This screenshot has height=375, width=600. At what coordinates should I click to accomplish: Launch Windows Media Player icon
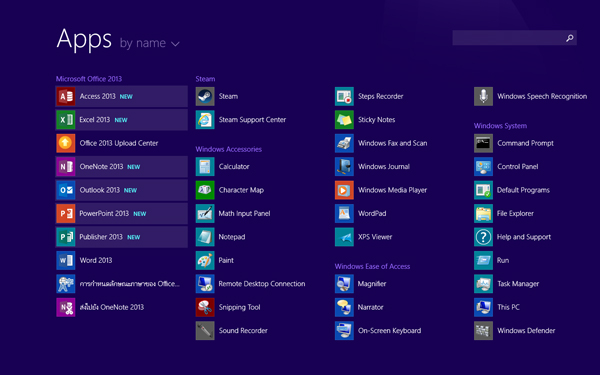(x=344, y=190)
